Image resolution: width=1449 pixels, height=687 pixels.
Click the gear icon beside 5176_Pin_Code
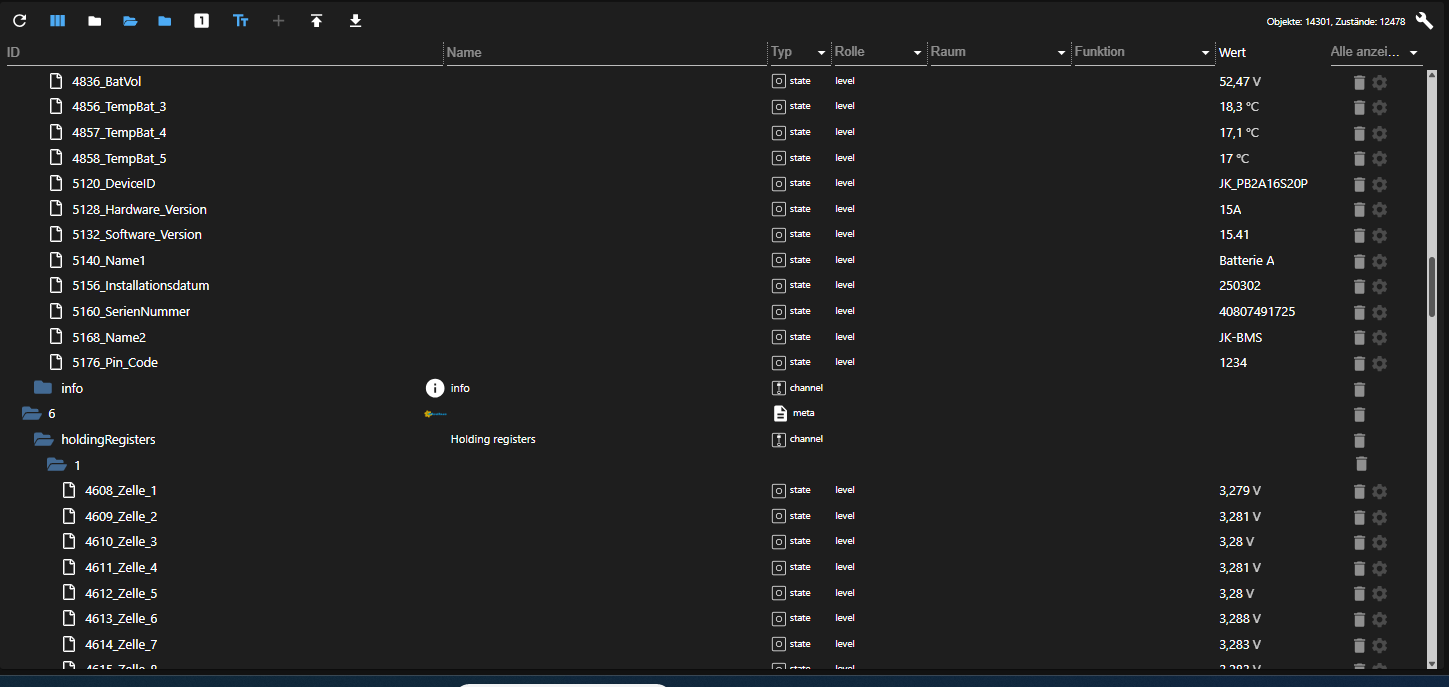[x=1380, y=364]
